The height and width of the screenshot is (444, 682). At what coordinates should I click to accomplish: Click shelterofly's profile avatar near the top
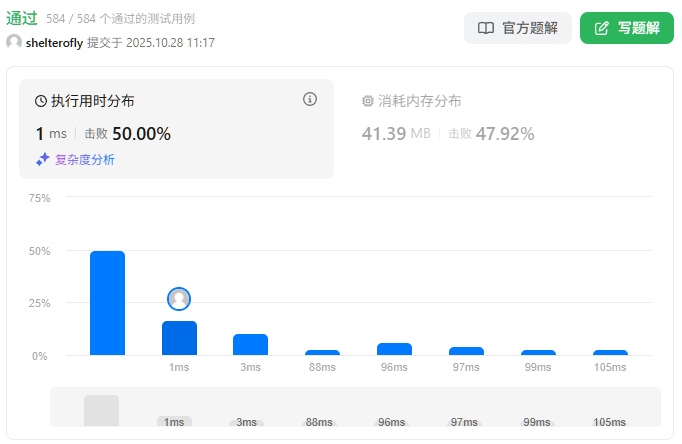click(x=14, y=42)
